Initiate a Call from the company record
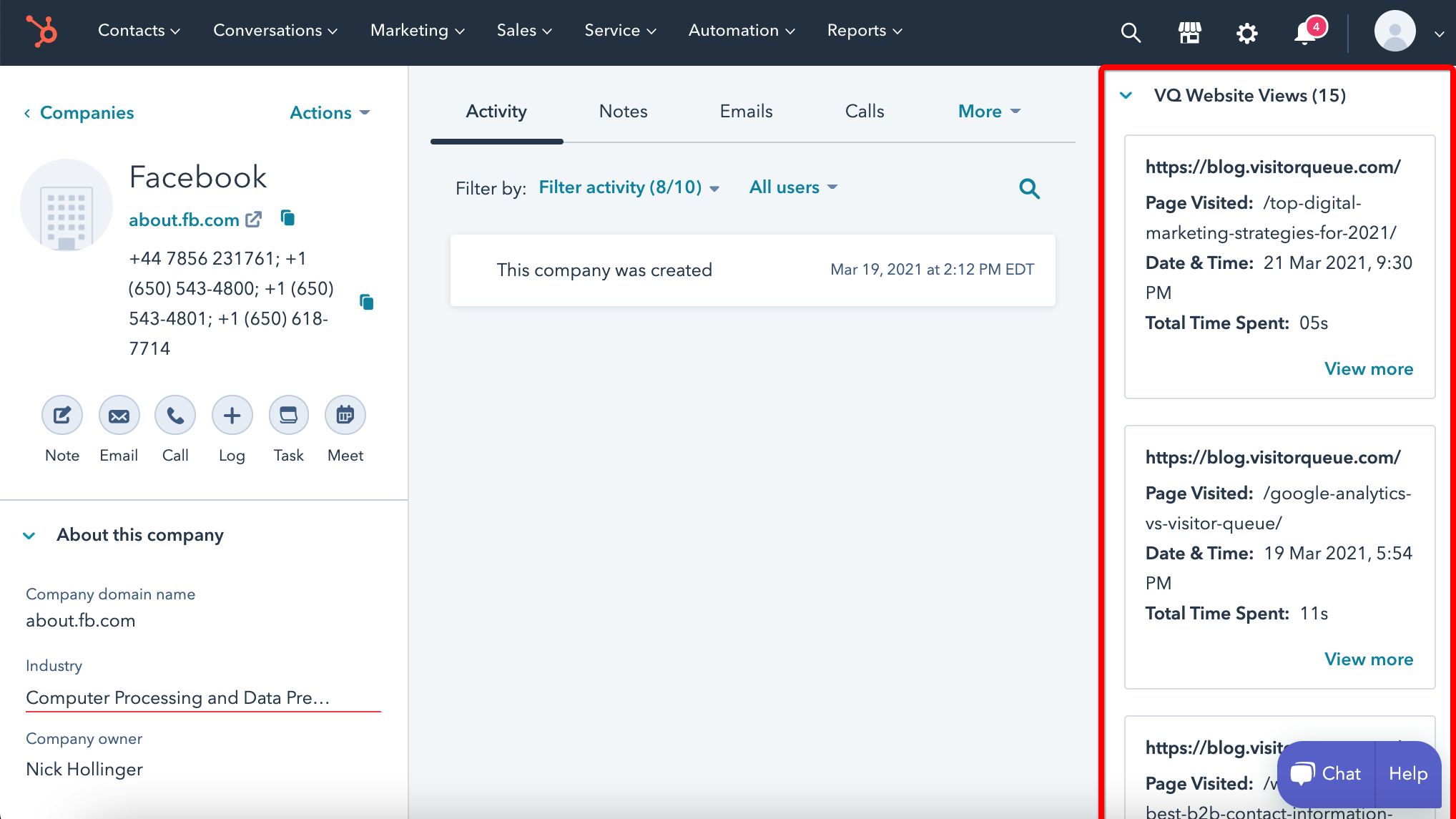 (174, 415)
